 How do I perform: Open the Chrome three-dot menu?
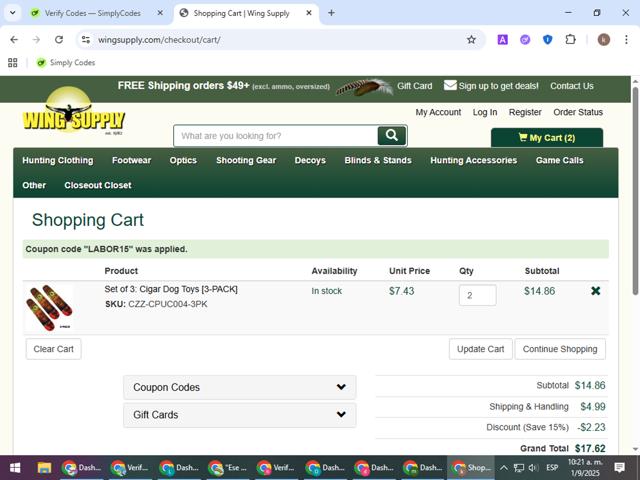pos(626,40)
